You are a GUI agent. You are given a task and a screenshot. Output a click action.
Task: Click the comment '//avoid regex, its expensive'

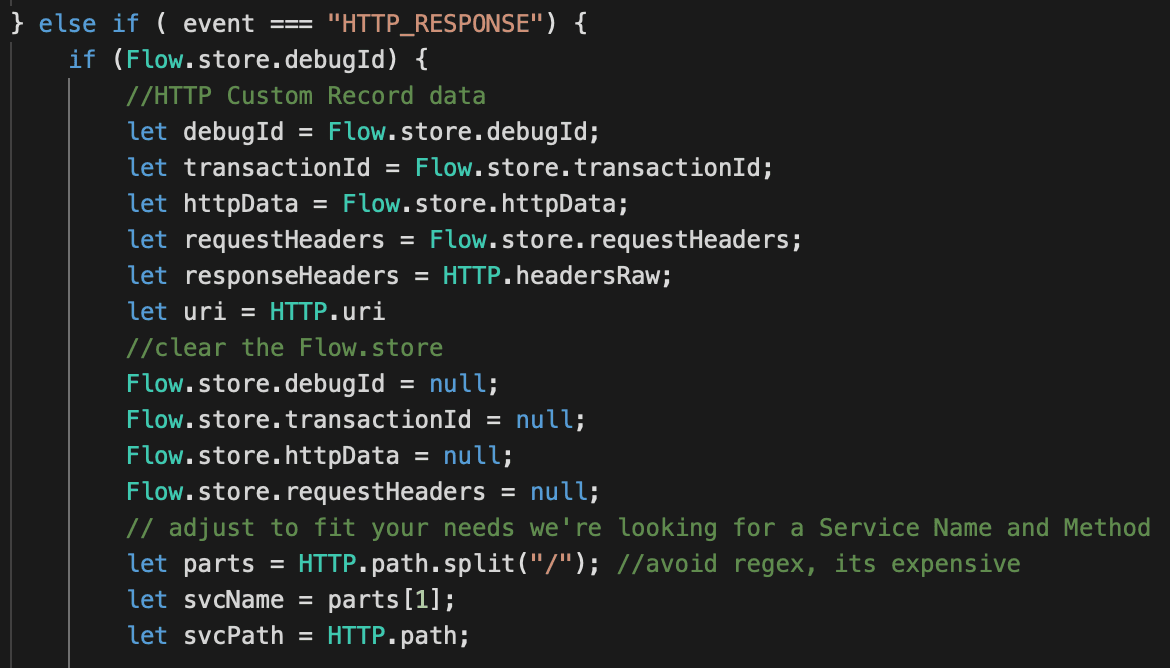[x=819, y=564]
